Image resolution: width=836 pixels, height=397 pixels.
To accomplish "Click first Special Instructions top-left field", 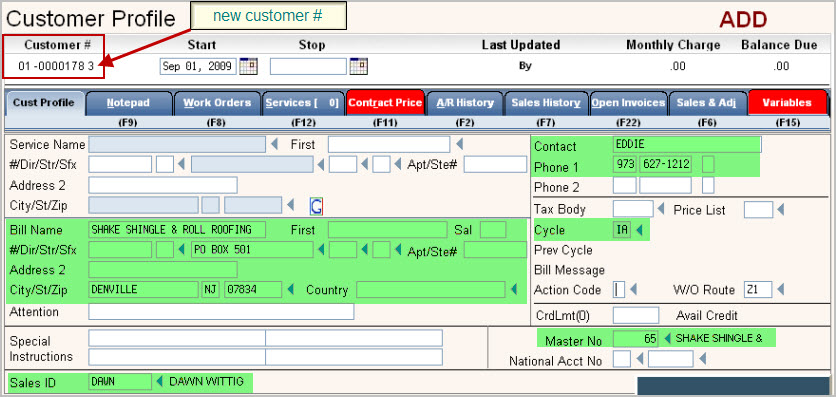I will (177, 338).
